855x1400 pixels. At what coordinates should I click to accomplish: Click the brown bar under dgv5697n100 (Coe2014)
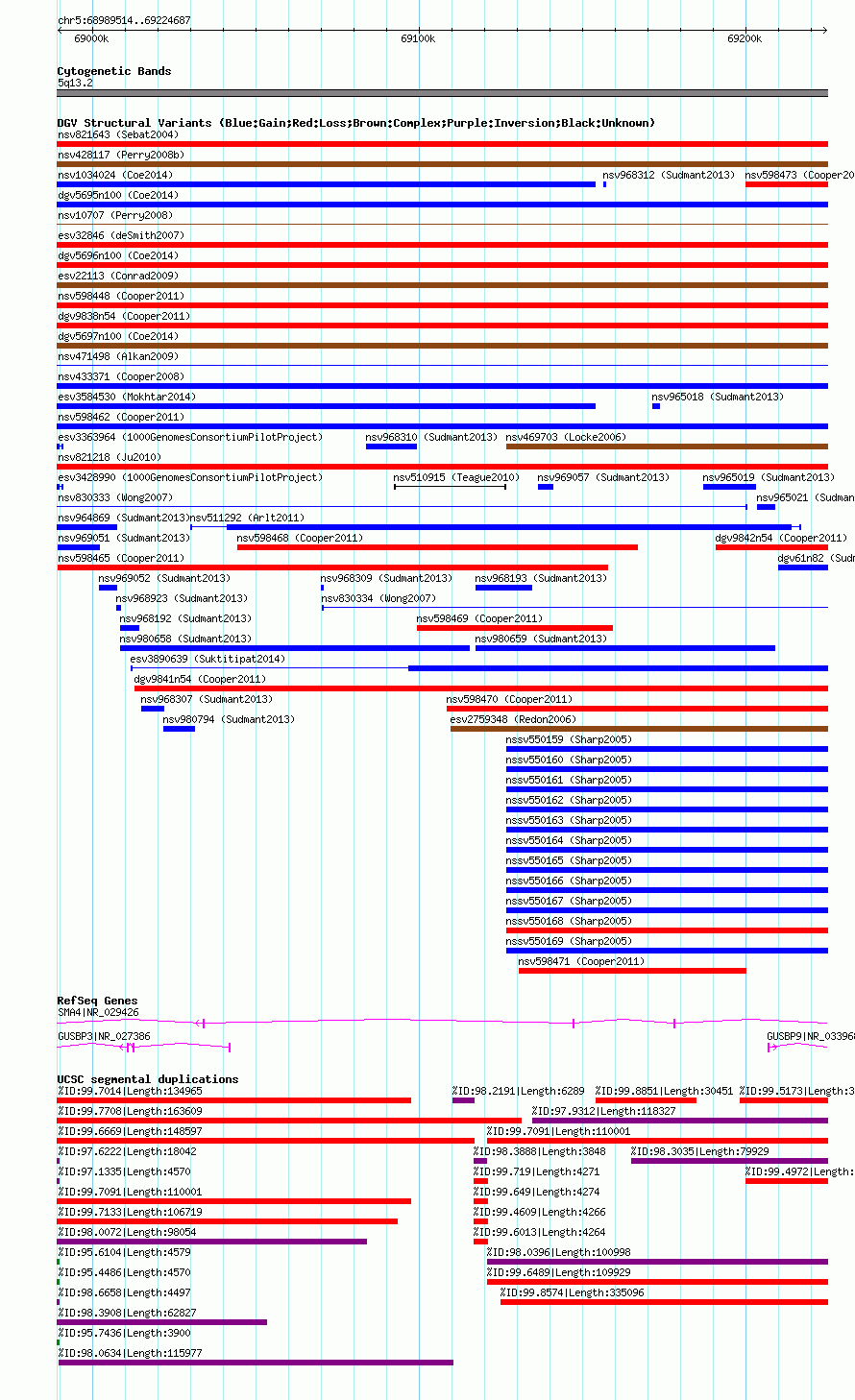coord(443,346)
